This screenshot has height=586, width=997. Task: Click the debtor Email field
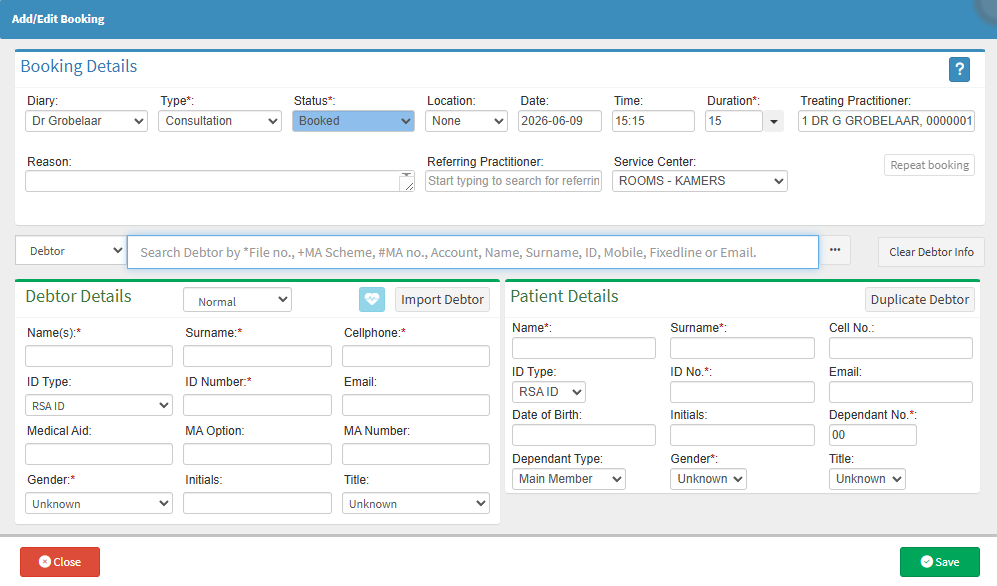[x=416, y=405]
